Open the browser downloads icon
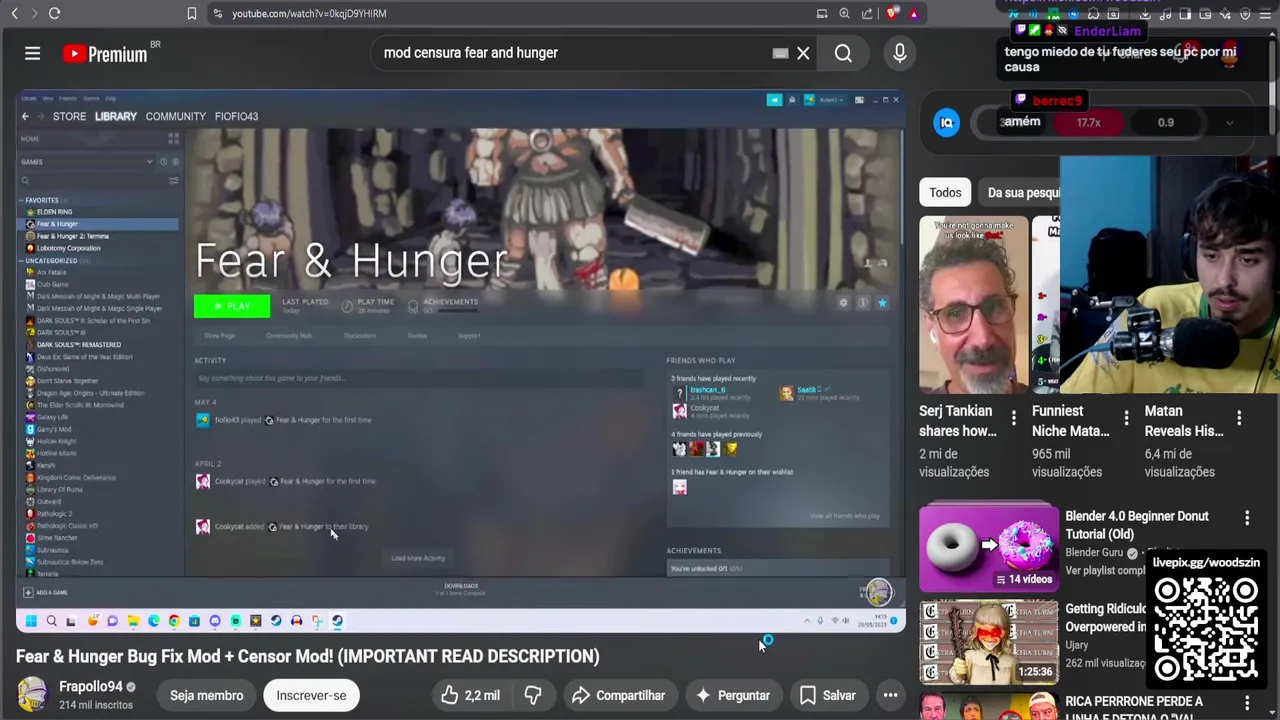The image size is (1280, 720). (x=1145, y=14)
